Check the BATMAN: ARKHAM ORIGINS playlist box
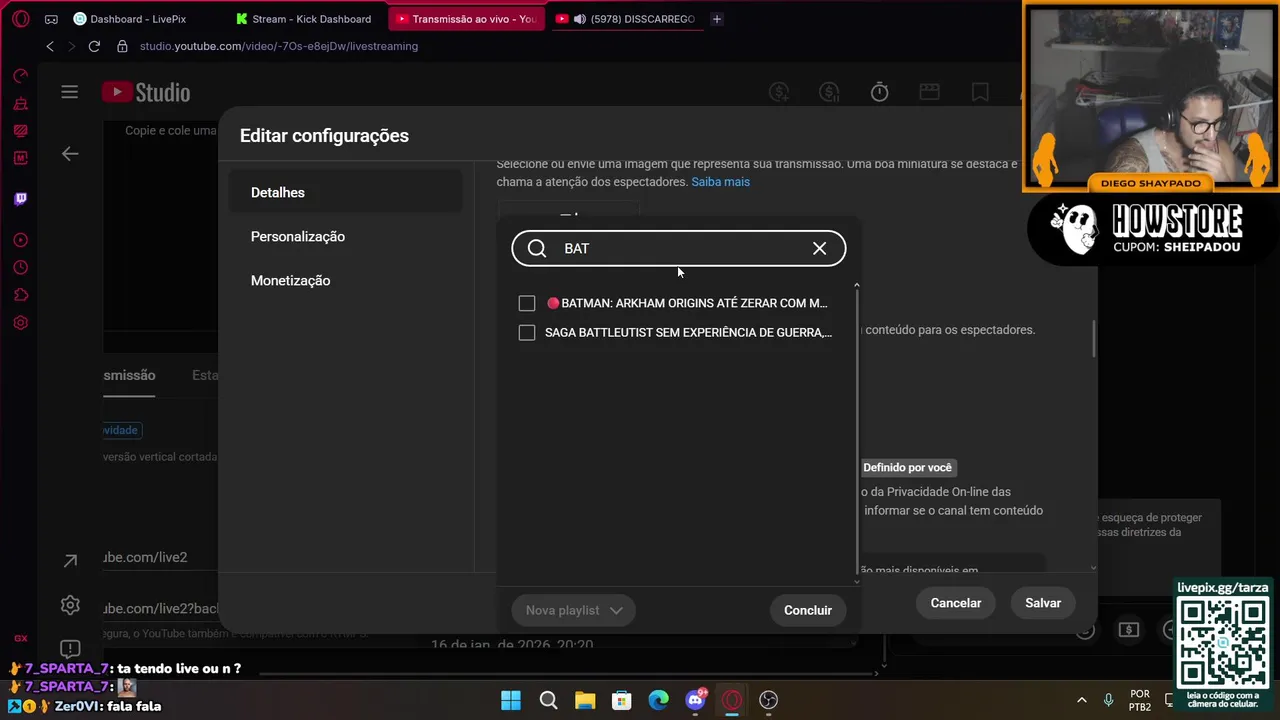Screen dimensions: 1280x720 coord(527,303)
